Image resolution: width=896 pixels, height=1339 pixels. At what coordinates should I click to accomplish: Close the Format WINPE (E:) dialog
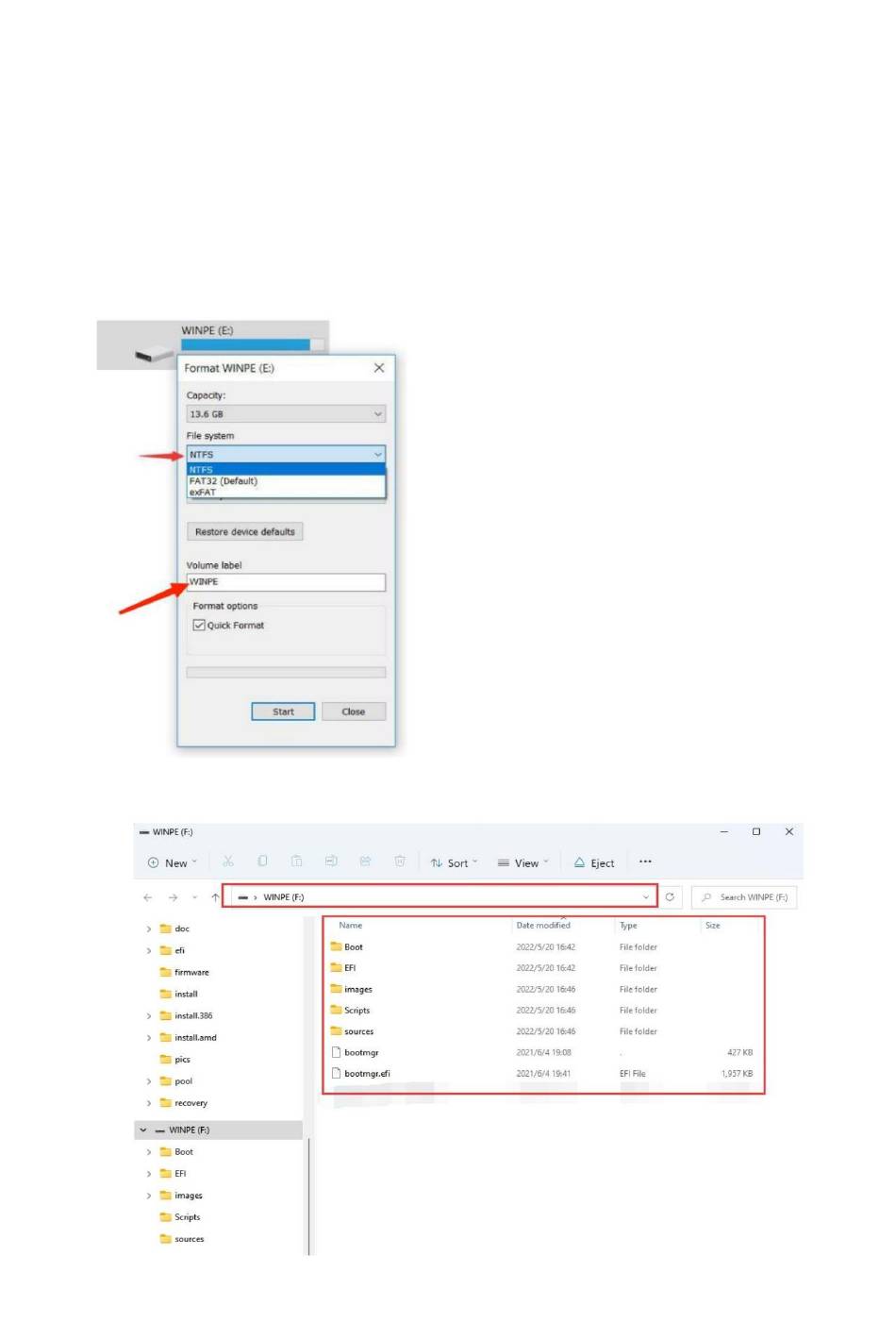click(379, 368)
